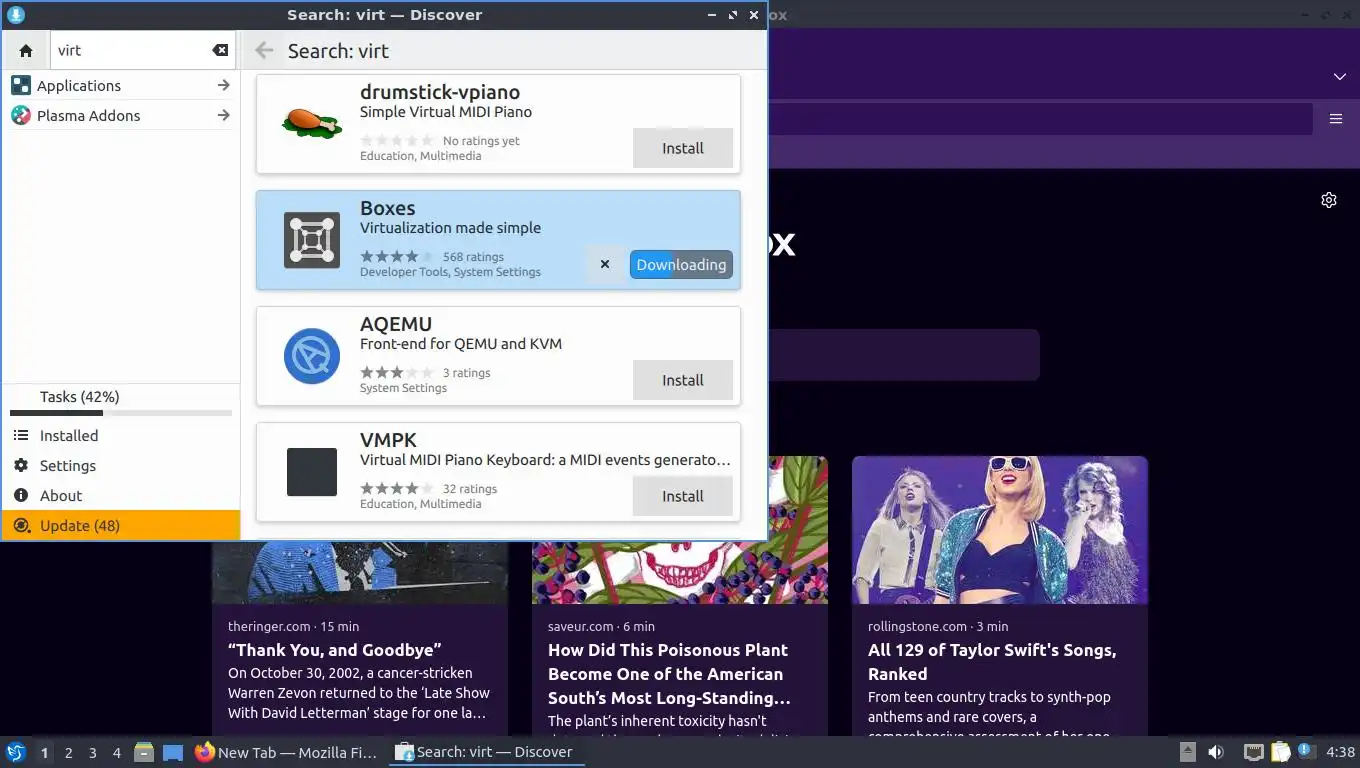Screen dimensions: 1360x768
Task: Open Firefox hamburger menu icon
Action: (x=1336, y=119)
